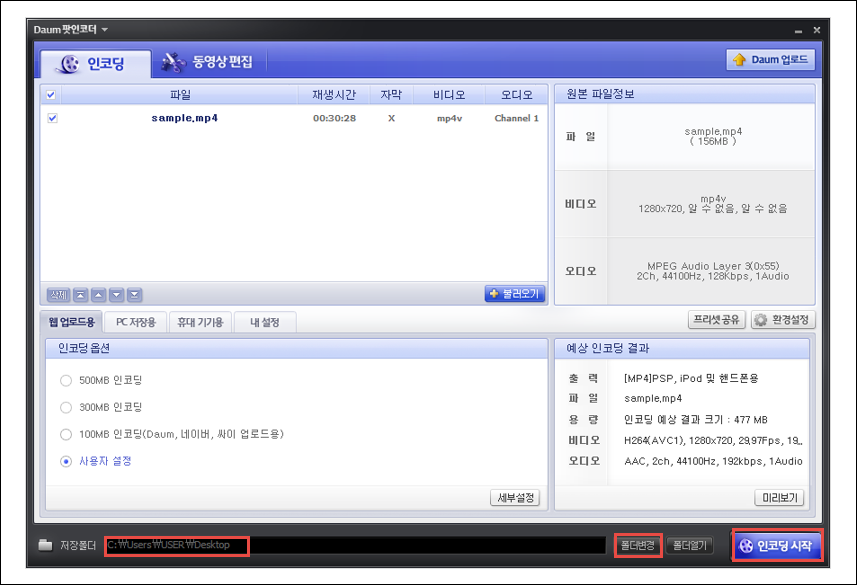Add files with the 불러오기 button

click(515, 294)
